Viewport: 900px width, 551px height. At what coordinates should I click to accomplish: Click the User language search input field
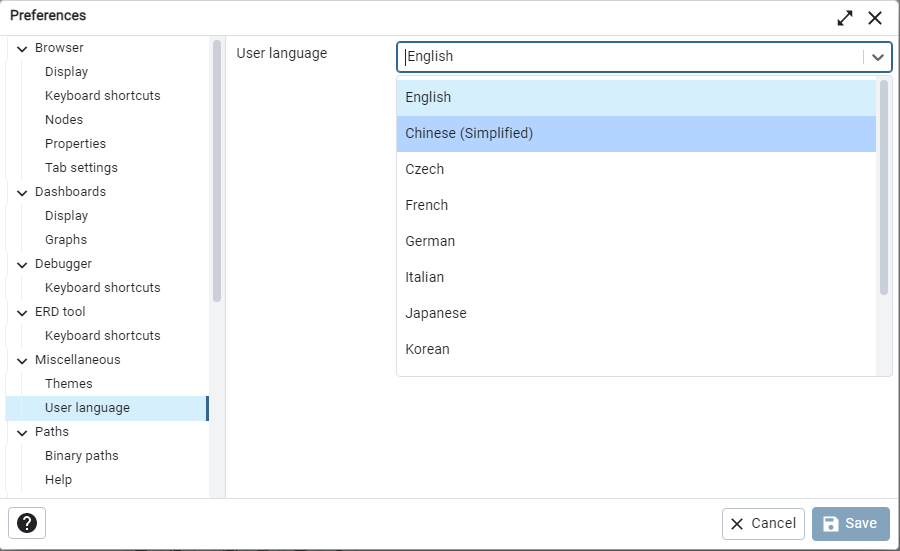coord(630,57)
